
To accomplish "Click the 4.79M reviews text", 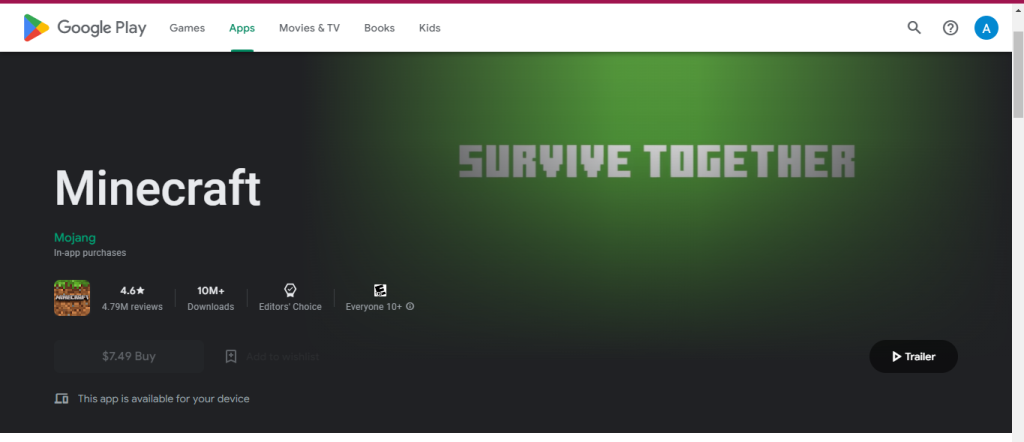I will [132, 307].
